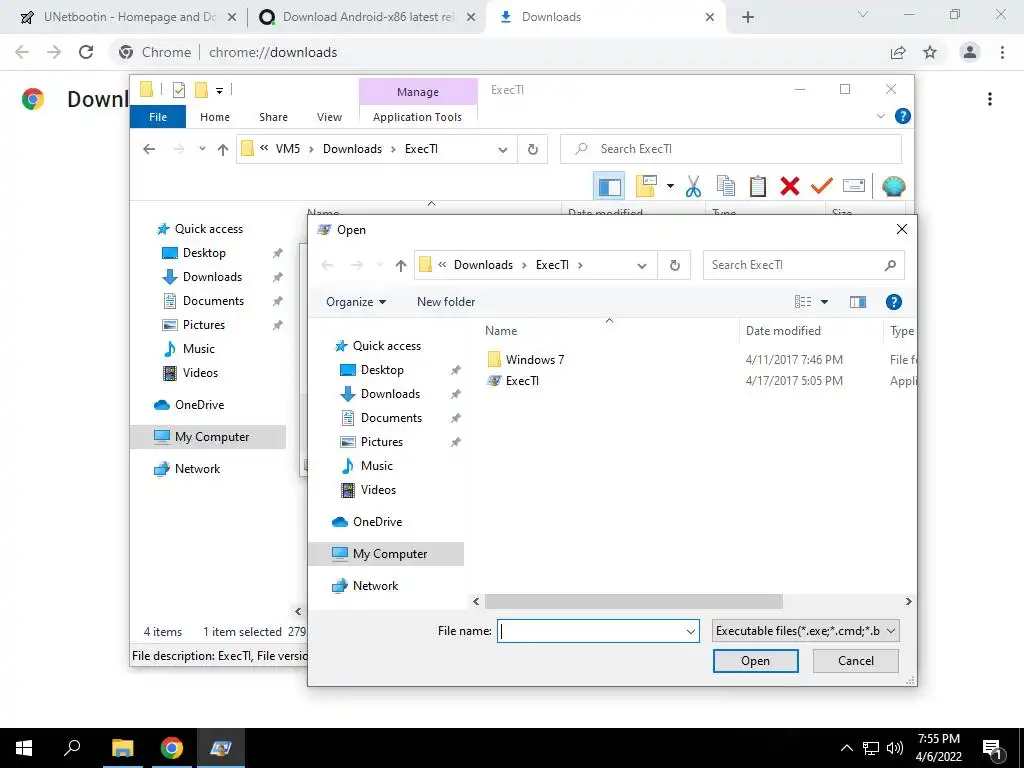Click the Cancel button in dialog
The height and width of the screenshot is (768, 1024).
pyautogui.click(x=856, y=661)
